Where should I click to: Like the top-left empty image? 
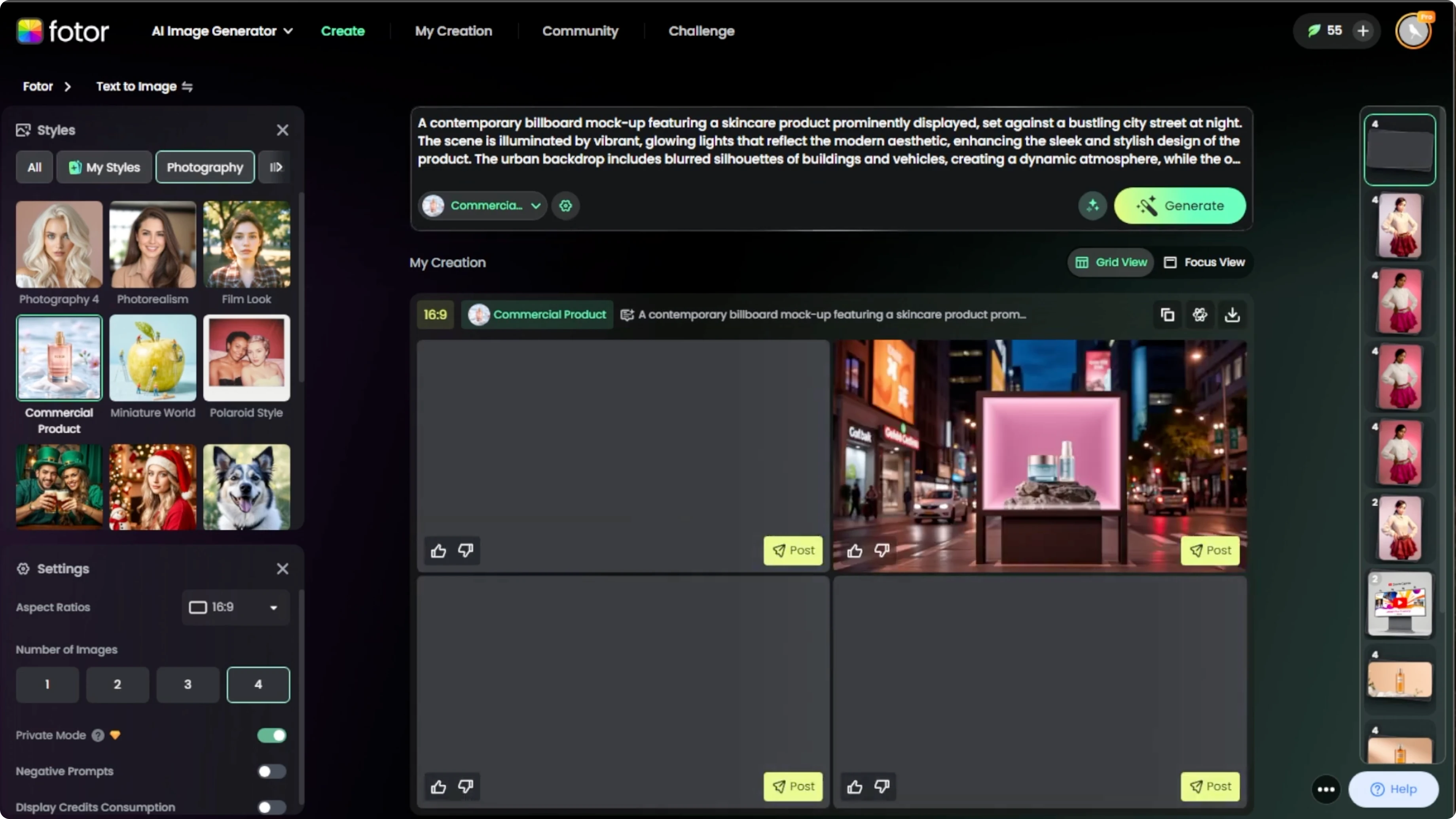(439, 550)
